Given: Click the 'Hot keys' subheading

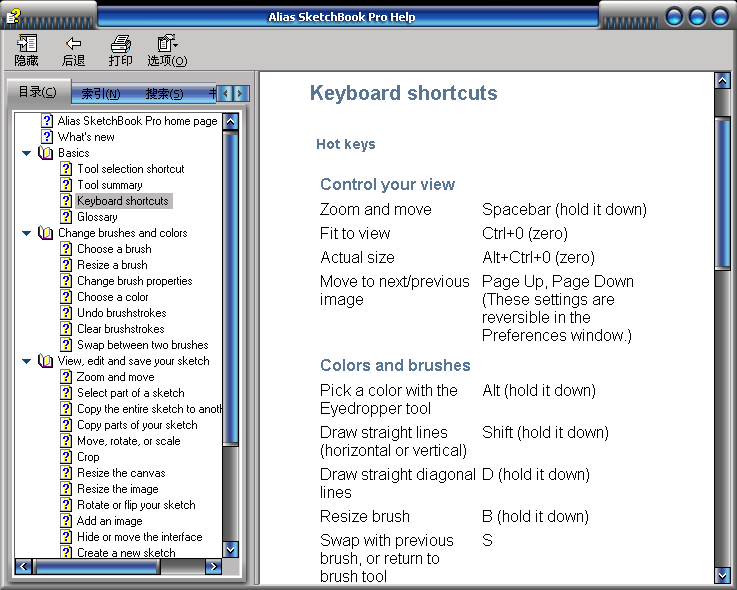Looking at the screenshot, I should (x=345, y=144).
